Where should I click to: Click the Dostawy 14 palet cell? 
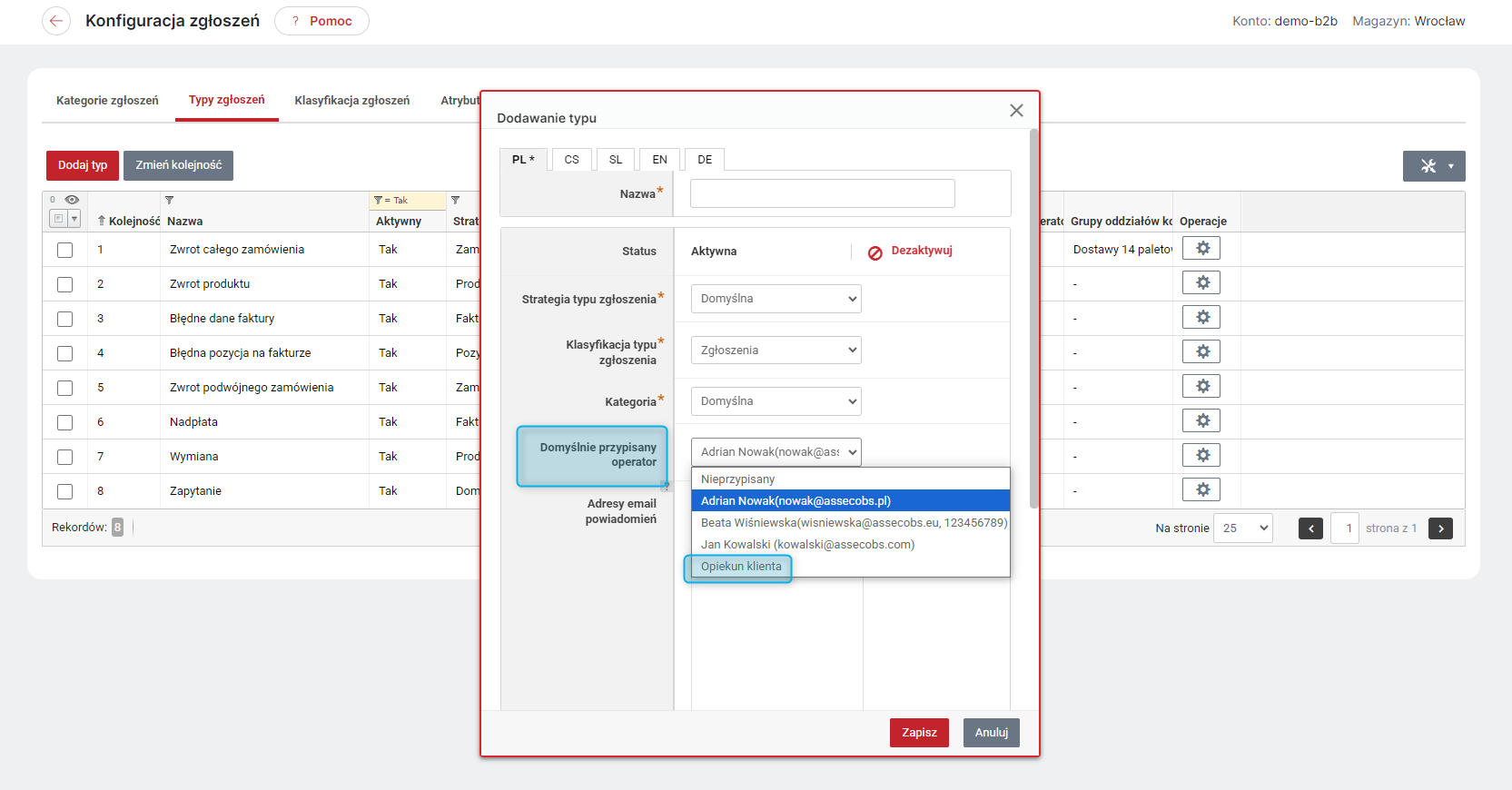pyautogui.click(x=1122, y=250)
